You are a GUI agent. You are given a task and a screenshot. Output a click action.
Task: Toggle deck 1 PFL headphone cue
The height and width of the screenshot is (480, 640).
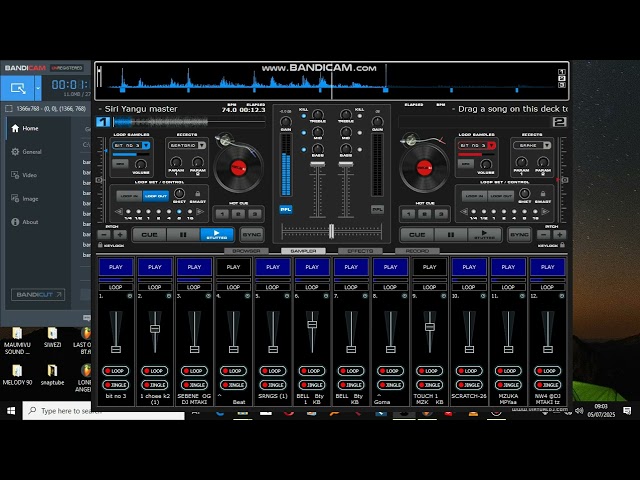286,209
